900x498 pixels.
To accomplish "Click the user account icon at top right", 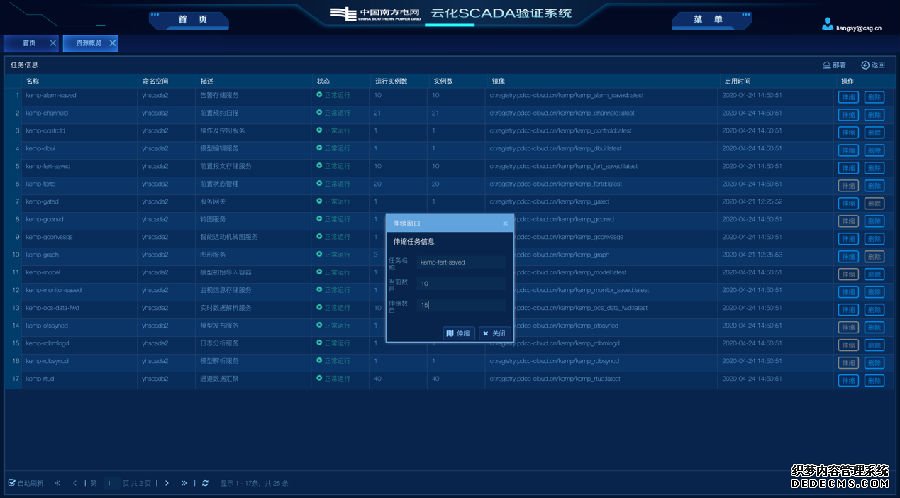I will coord(827,24).
